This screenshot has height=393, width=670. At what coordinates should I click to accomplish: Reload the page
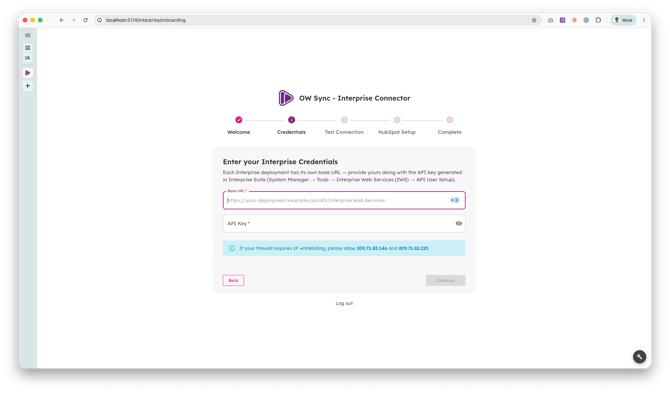tap(85, 20)
